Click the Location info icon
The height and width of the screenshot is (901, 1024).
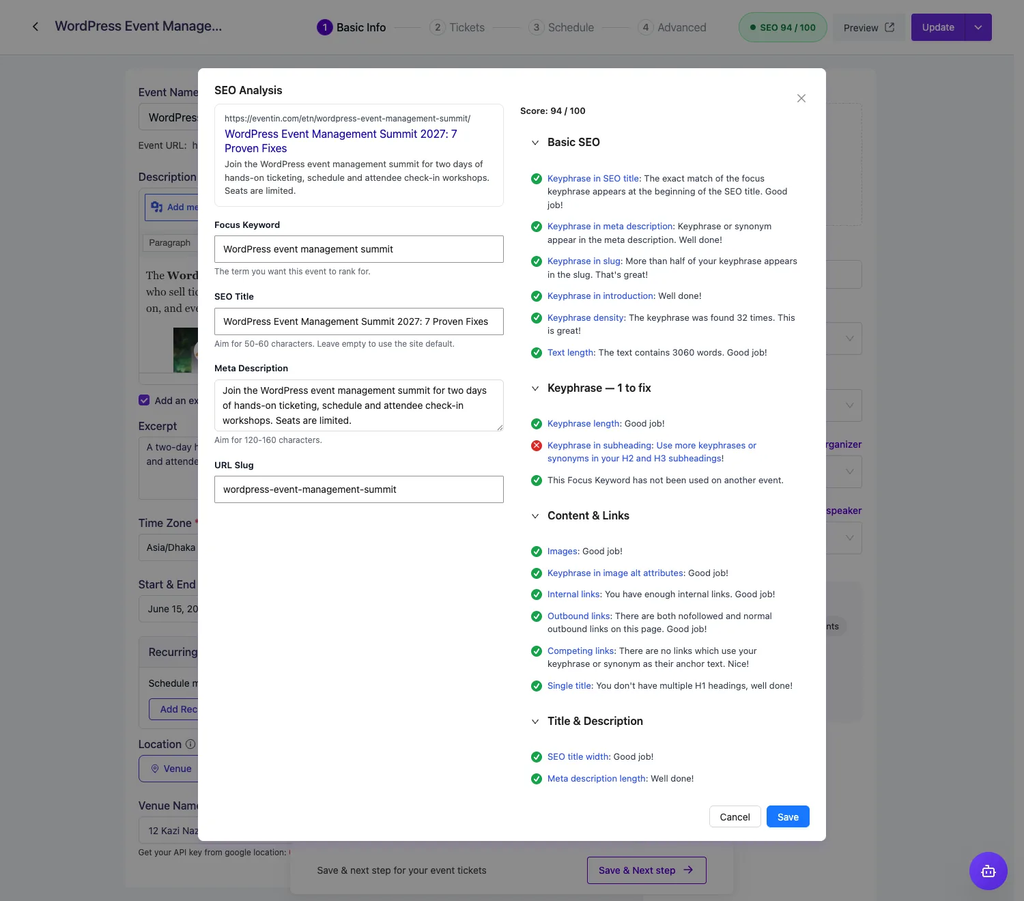click(190, 744)
